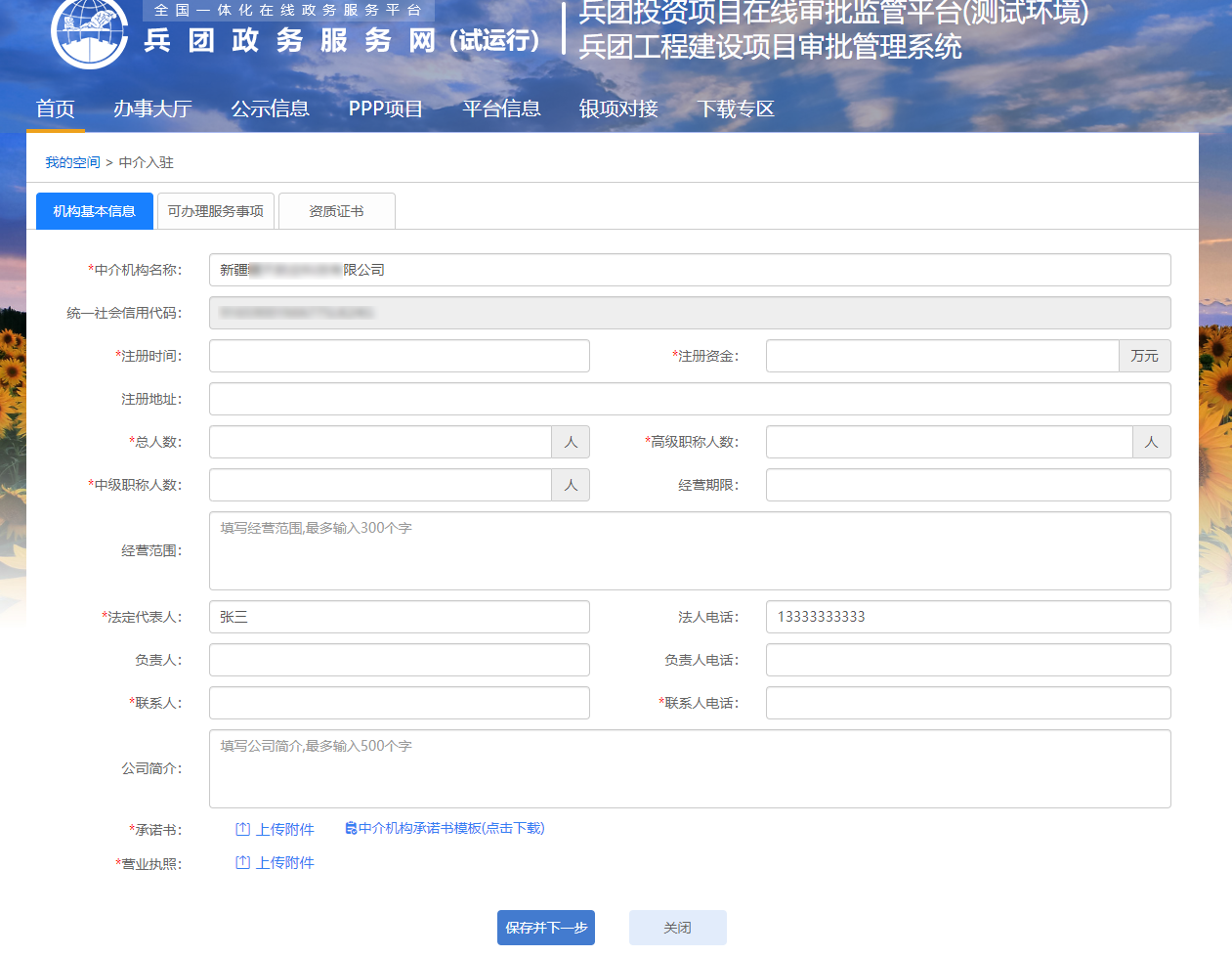Click the site logo emblem
Screen dimensions: 1232x956
[x=89, y=31]
